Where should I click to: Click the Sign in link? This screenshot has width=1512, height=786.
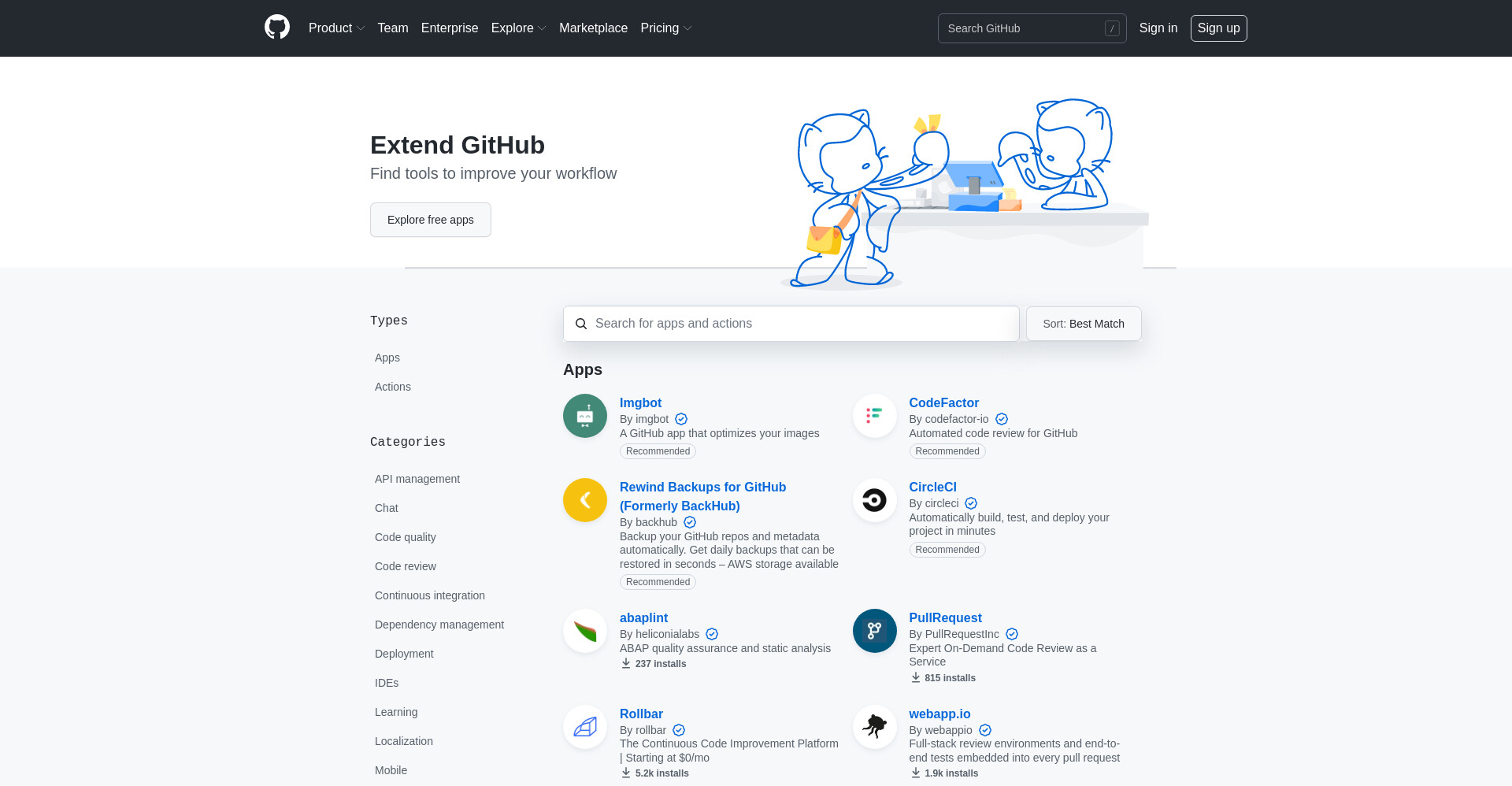(1158, 28)
